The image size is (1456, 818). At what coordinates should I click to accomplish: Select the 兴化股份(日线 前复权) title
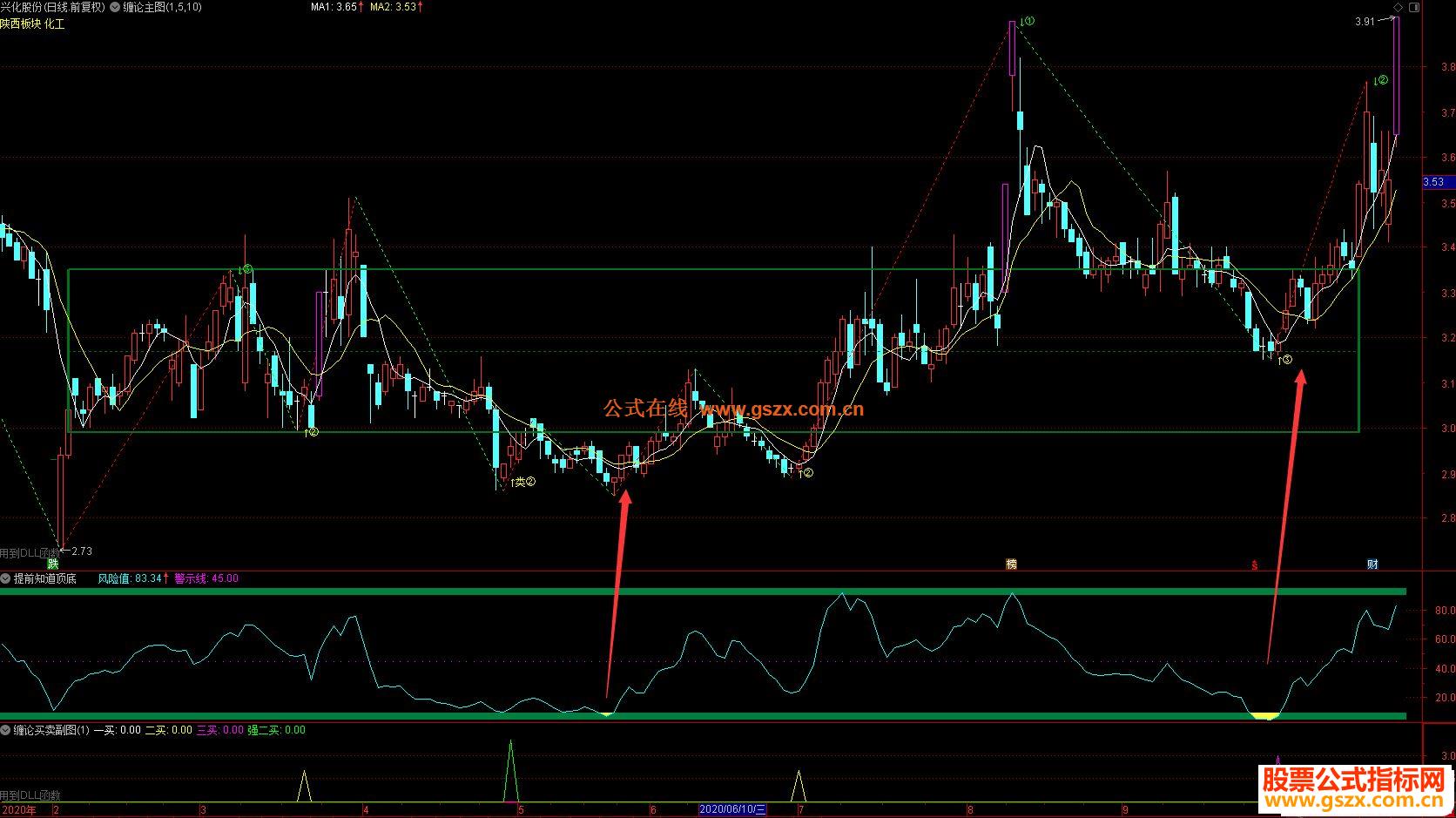pyautogui.click(x=52, y=7)
